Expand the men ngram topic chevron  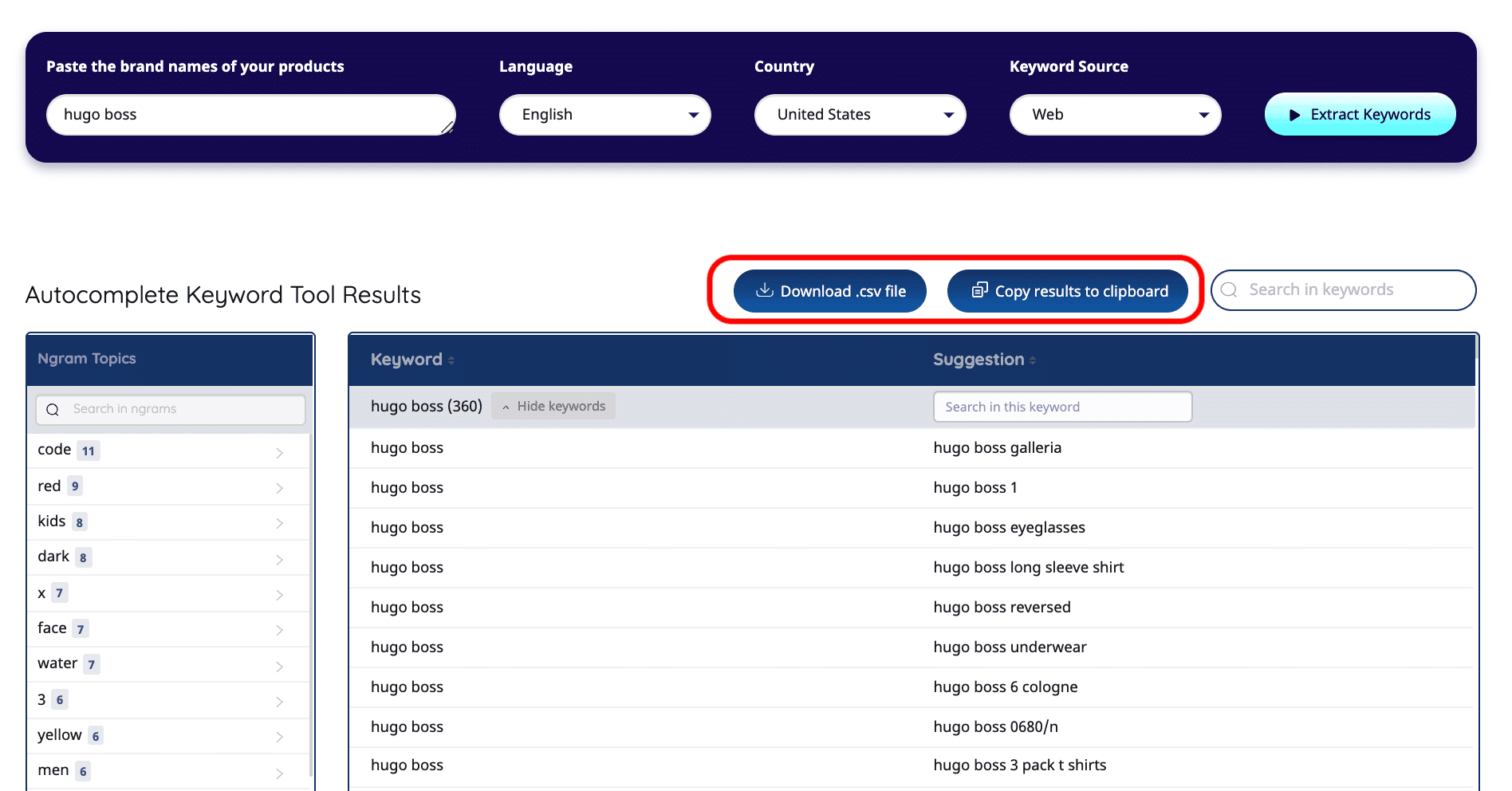click(x=279, y=773)
